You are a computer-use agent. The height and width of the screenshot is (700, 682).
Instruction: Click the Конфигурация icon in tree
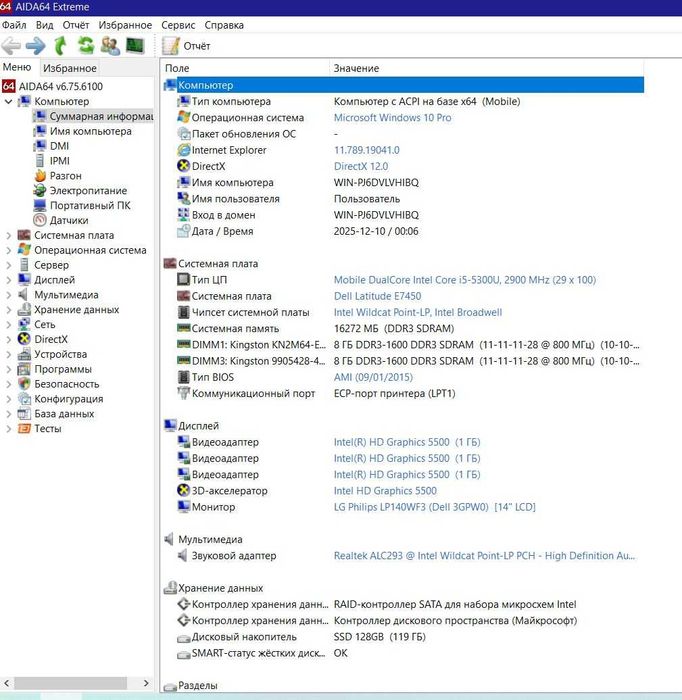pos(24,399)
